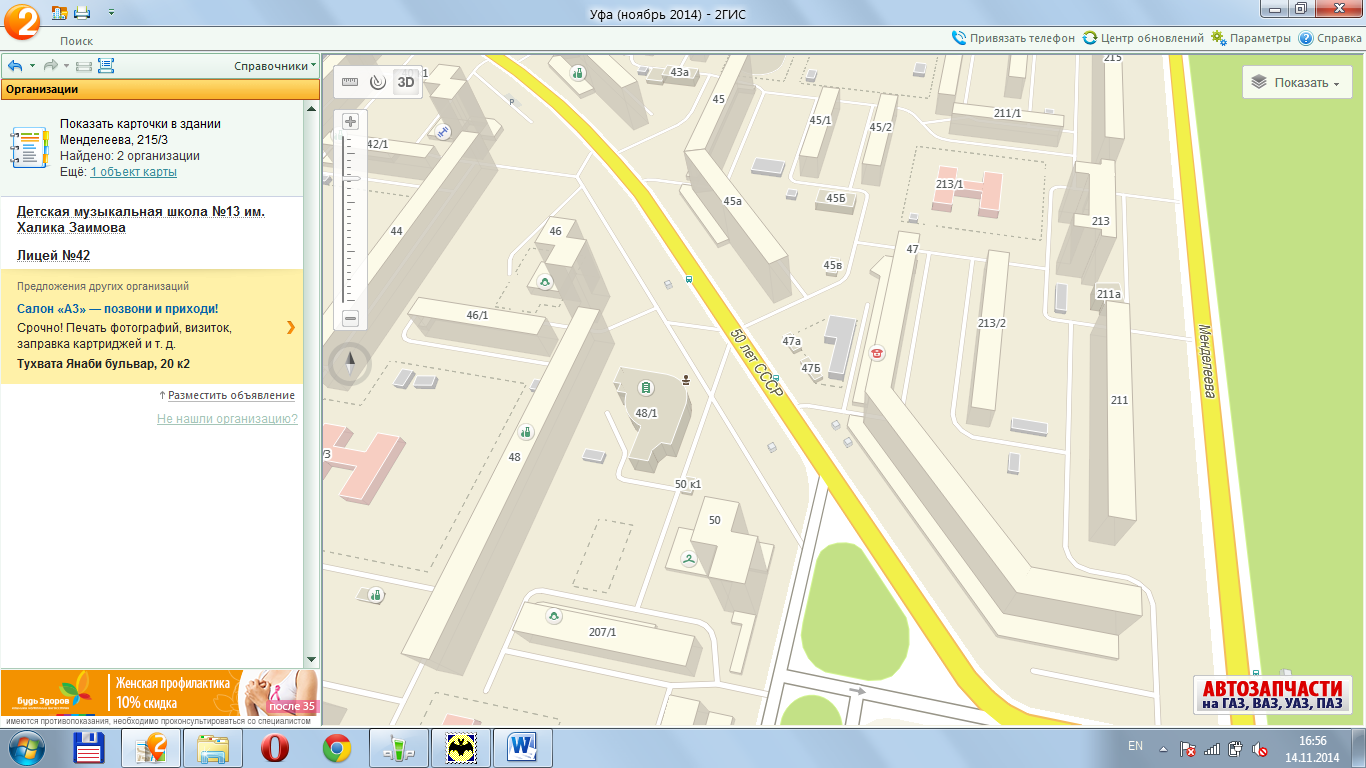This screenshot has height=768, width=1366.
Task: Click the scroll up arrow of results panel
Action: [x=311, y=109]
